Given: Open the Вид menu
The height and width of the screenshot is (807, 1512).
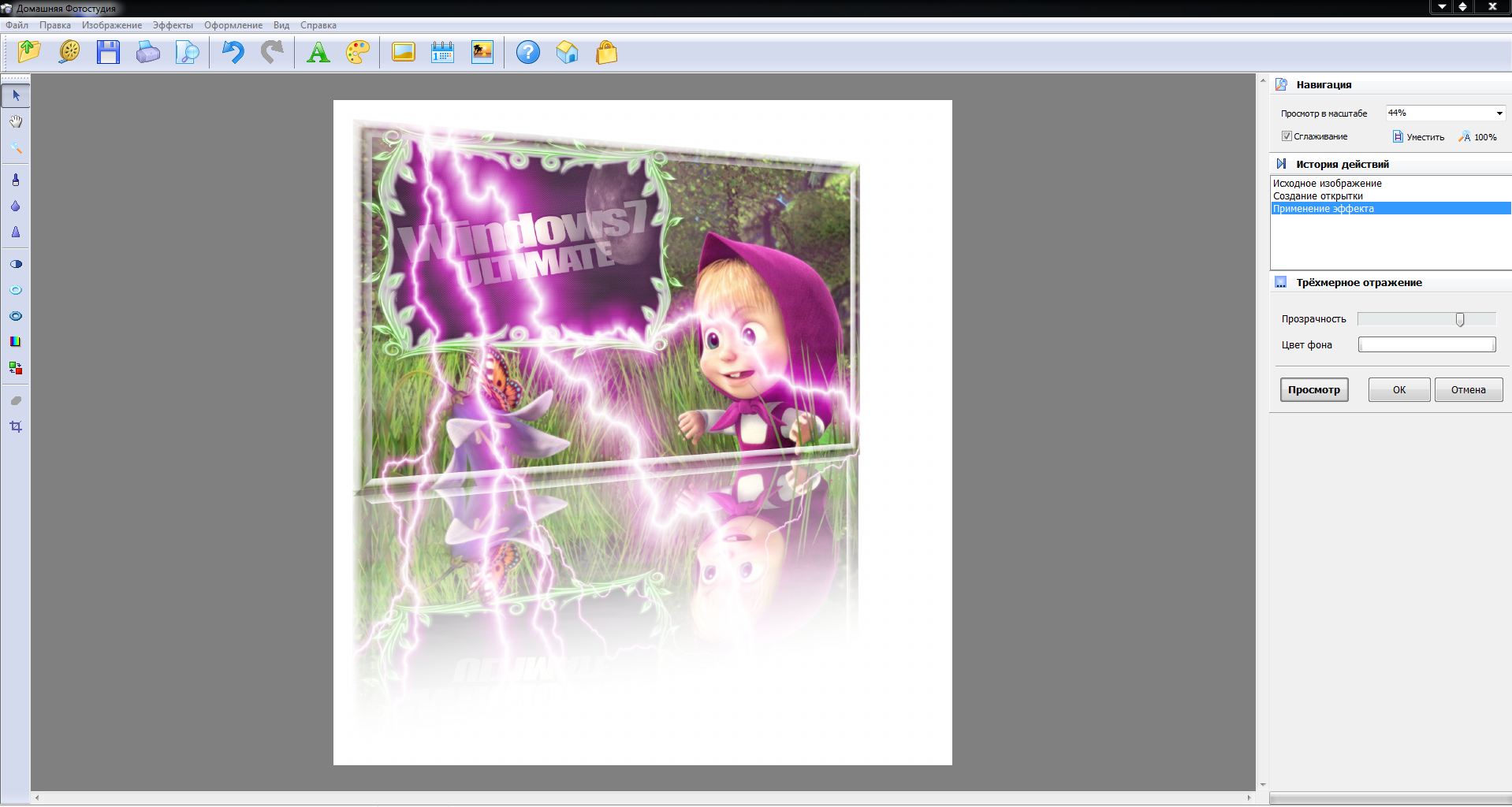Looking at the screenshot, I should pos(281,25).
